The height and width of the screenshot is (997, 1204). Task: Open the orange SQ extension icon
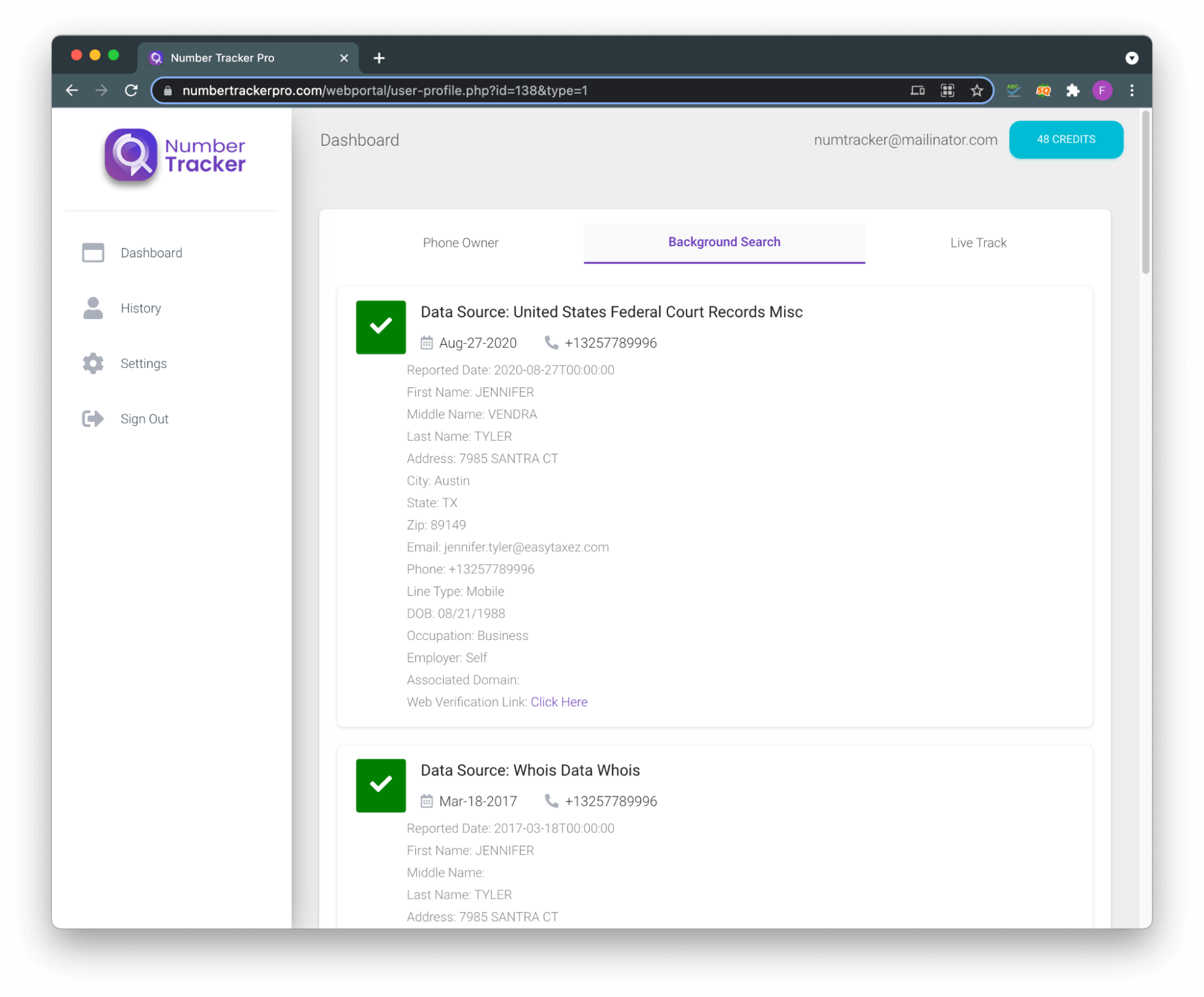click(x=1043, y=90)
